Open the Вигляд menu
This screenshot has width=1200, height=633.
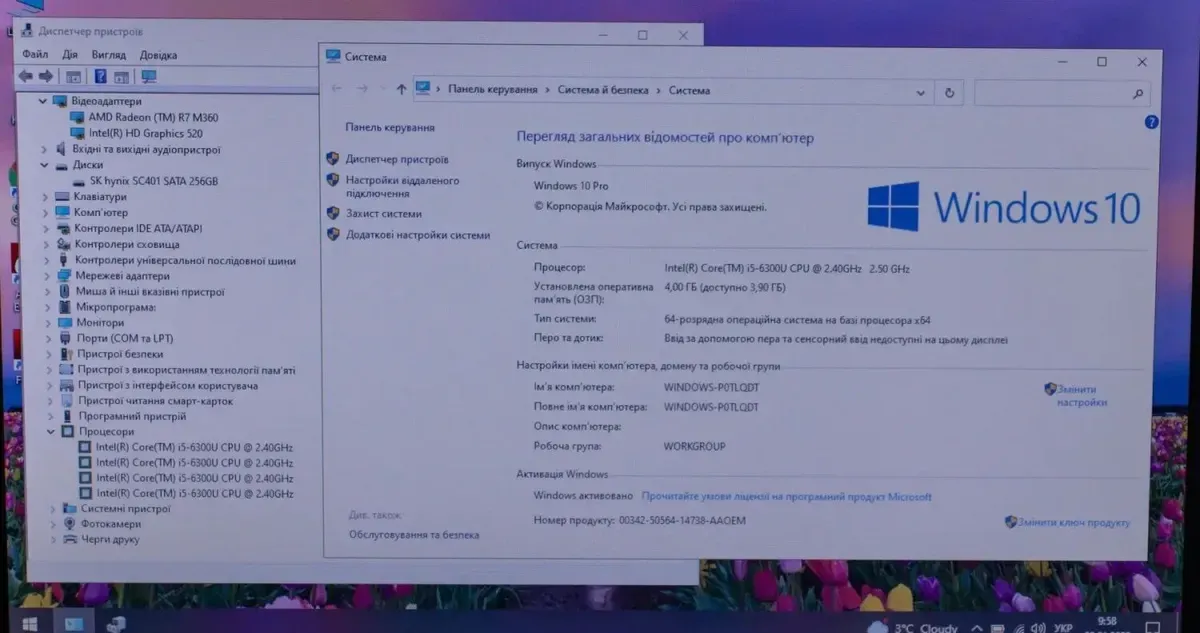point(108,55)
